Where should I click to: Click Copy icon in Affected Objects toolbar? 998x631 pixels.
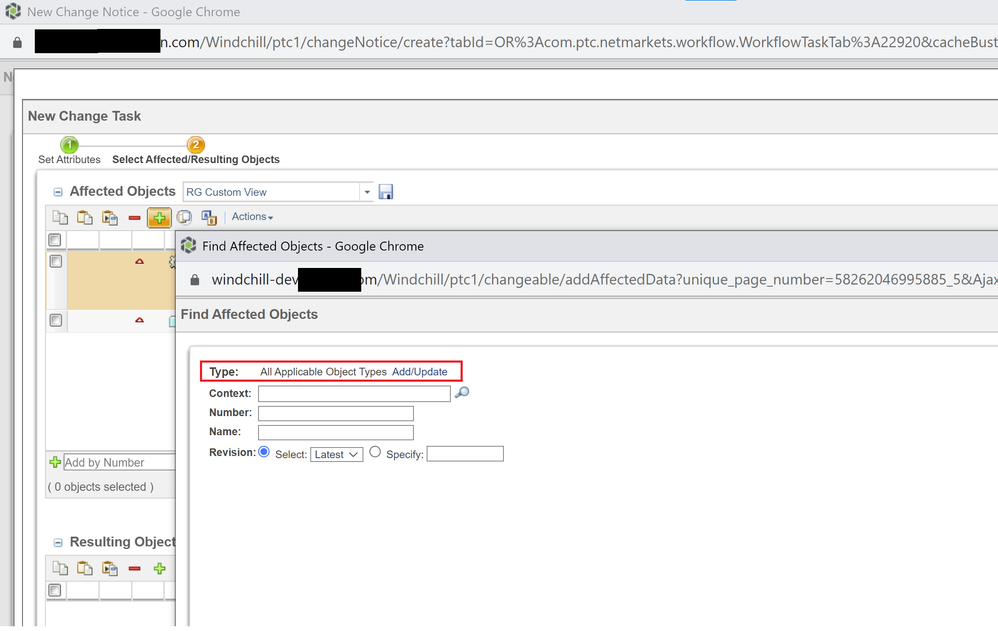(x=60, y=218)
